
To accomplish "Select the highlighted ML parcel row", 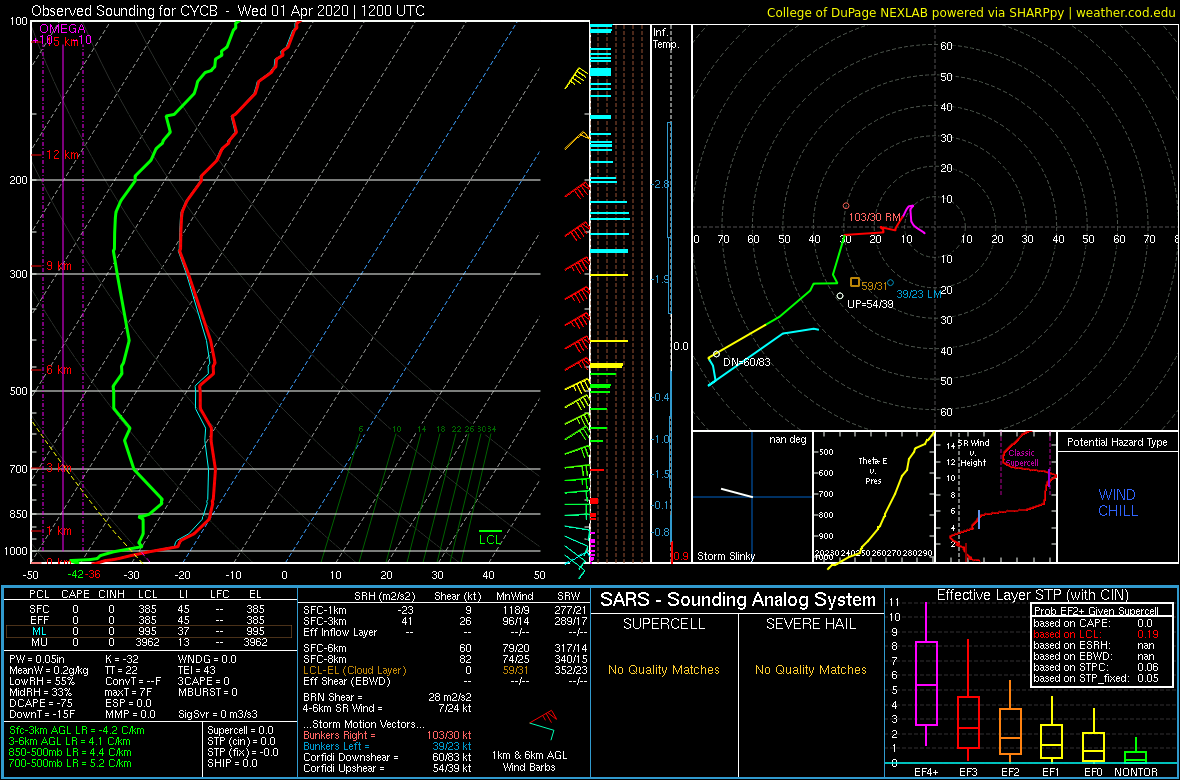I will click(149, 630).
